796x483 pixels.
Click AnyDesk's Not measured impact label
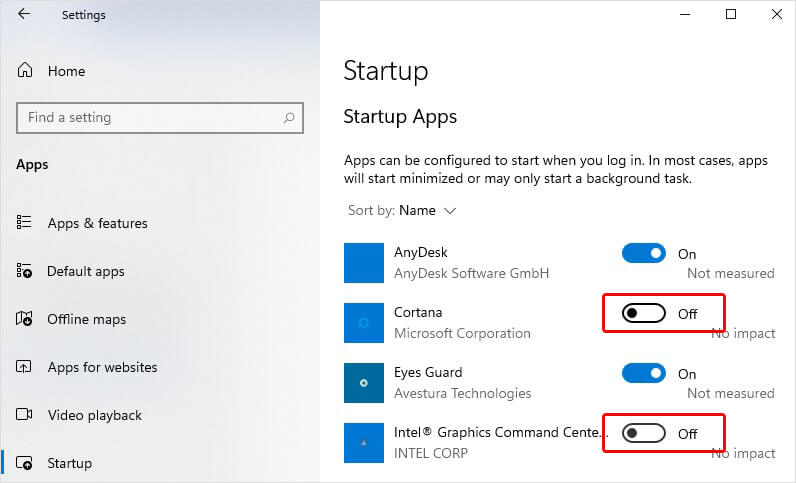pyautogui.click(x=731, y=273)
